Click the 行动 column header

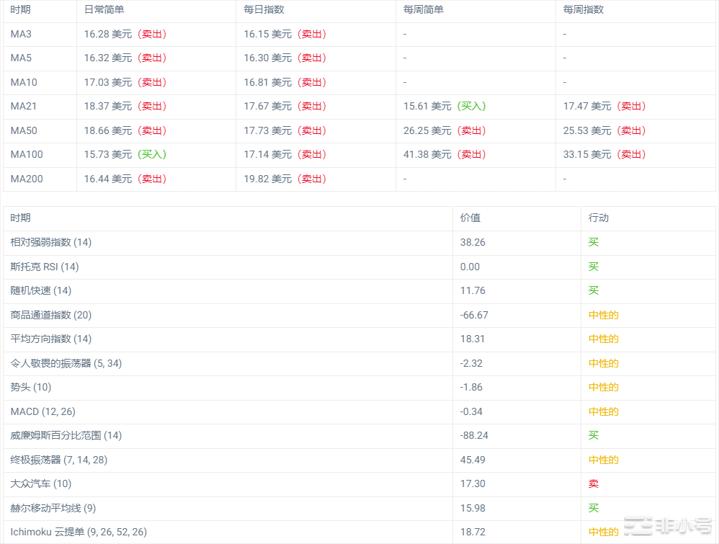pyautogui.click(x=598, y=218)
